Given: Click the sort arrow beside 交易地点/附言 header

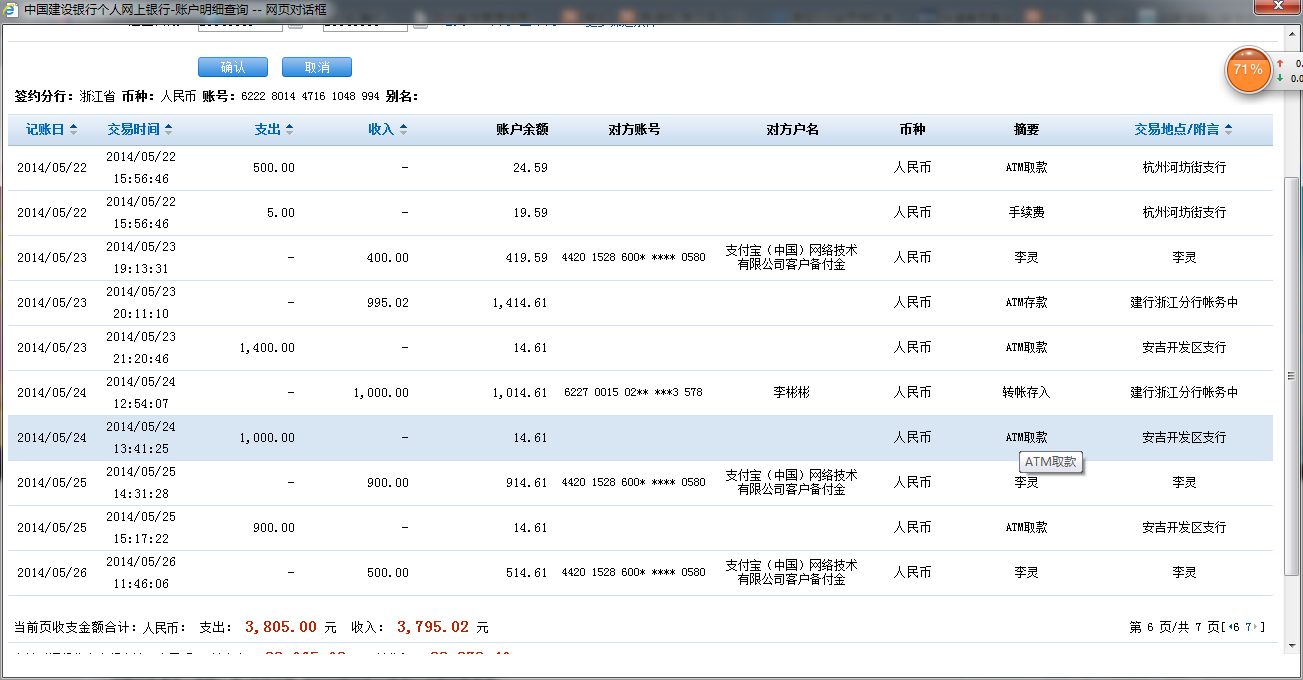Looking at the screenshot, I should pyautogui.click(x=1228, y=129).
